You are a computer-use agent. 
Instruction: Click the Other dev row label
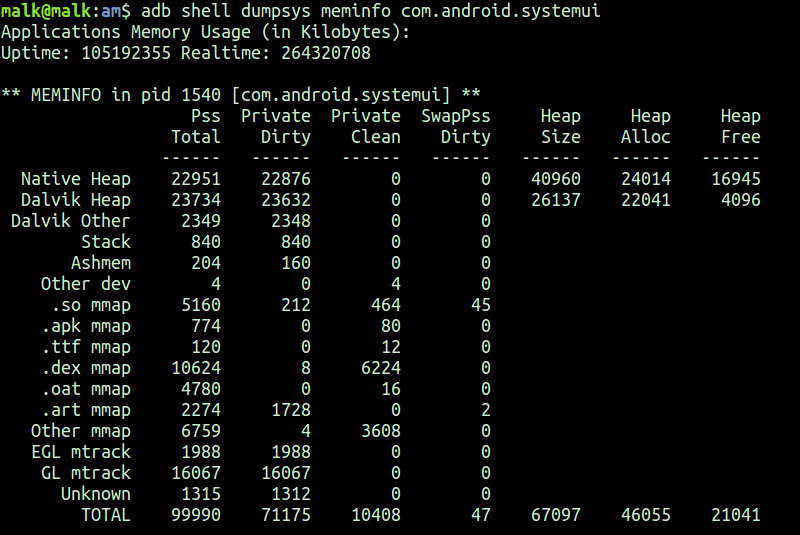tap(86, 284)
